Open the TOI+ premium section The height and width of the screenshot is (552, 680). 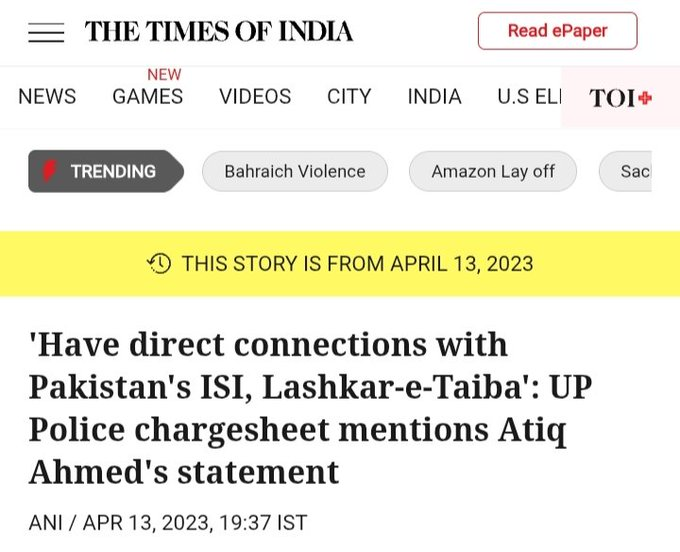[x=620, y=98]
